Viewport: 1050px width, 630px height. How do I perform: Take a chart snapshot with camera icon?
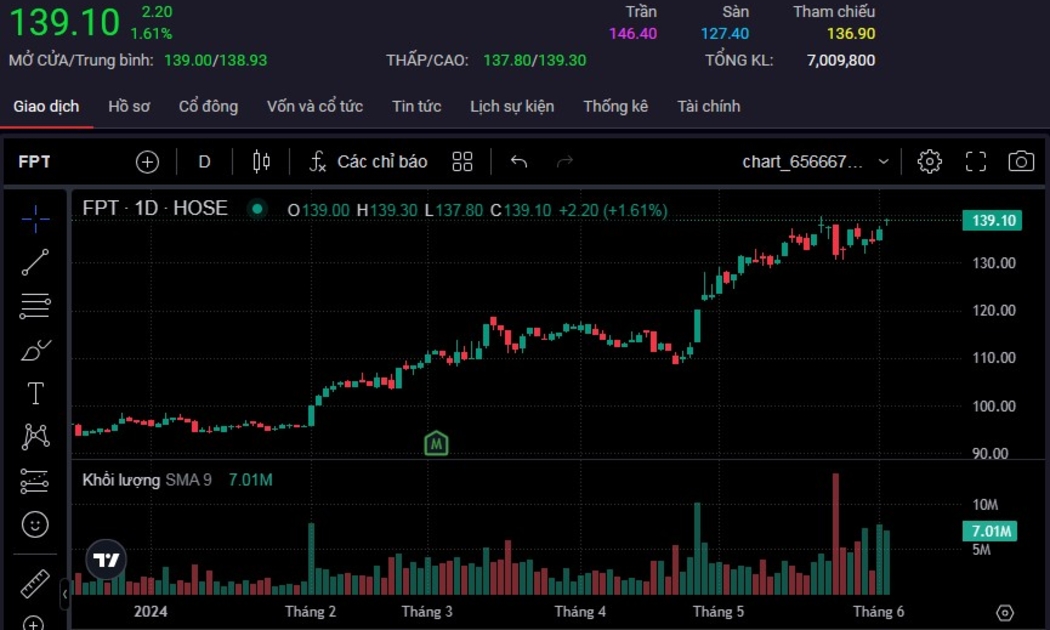(x=1021, y=162)
